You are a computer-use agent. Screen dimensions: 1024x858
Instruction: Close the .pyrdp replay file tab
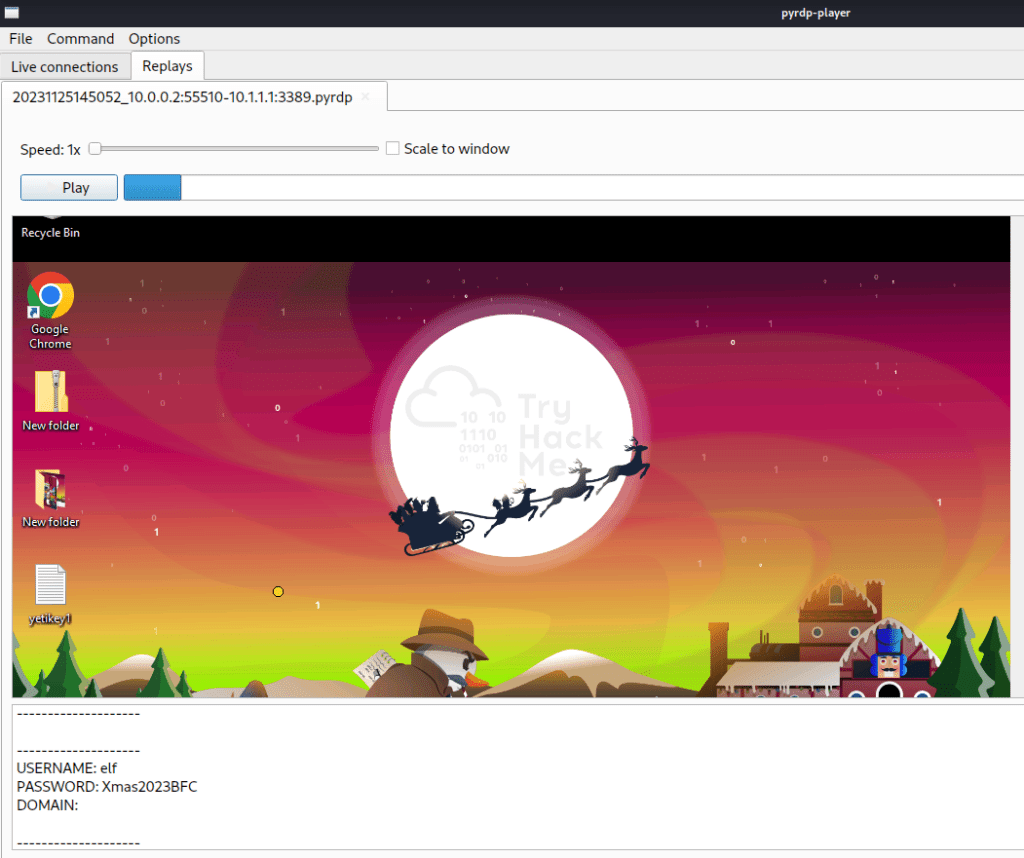point(366,97)
